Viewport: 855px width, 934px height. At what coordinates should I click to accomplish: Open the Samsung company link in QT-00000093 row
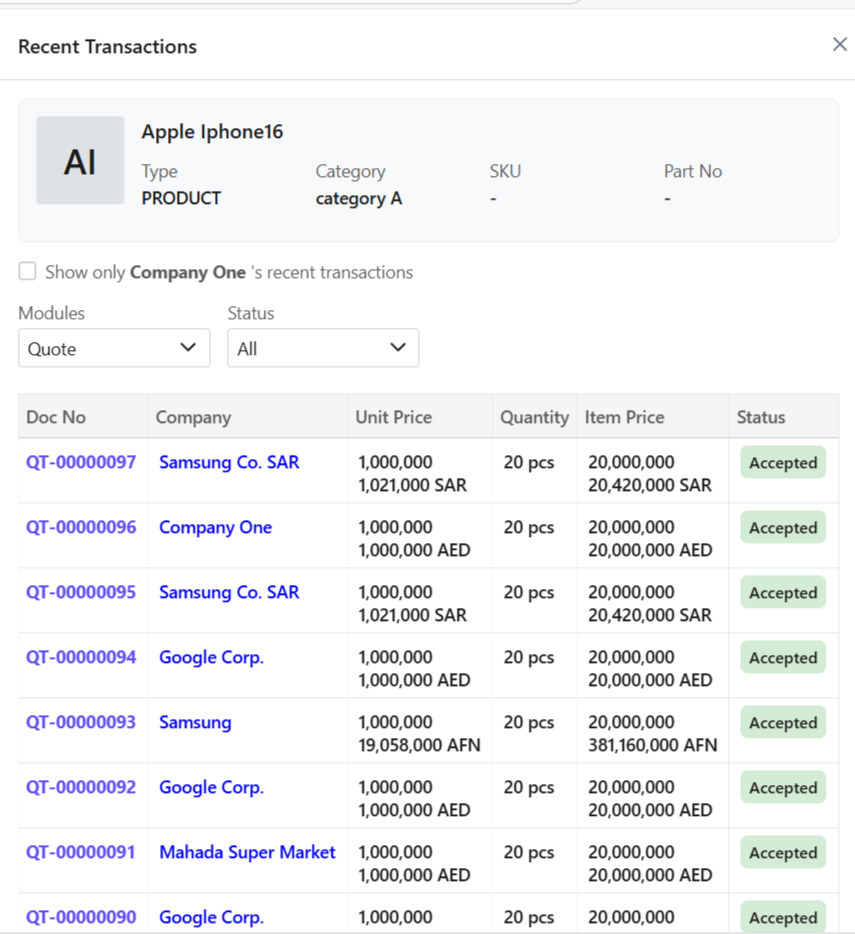coord(195,722)
